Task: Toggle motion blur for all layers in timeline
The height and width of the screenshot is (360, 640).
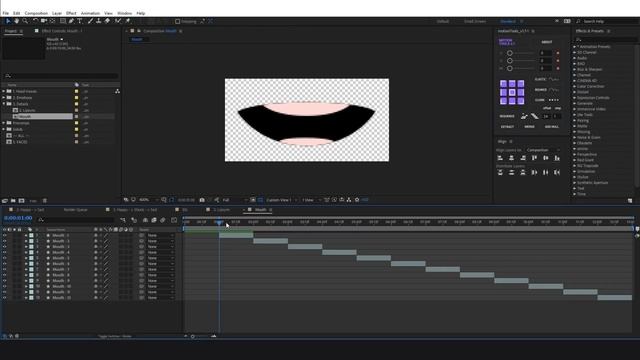Action: (163, 220)
